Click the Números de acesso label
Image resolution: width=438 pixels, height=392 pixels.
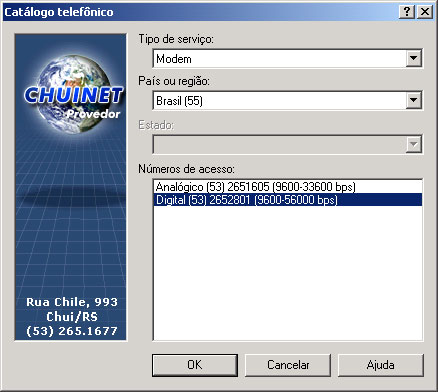pos(186,169)
